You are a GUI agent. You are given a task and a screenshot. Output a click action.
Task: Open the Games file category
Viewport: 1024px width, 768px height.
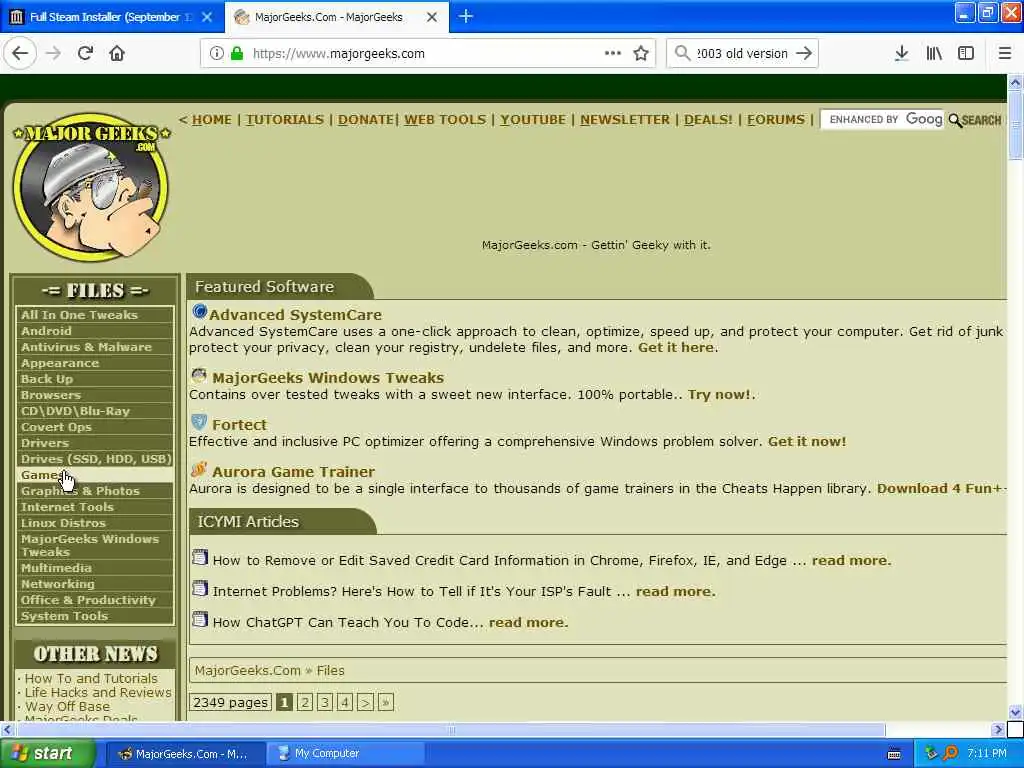pyautogui.click(x=95, y=475)
